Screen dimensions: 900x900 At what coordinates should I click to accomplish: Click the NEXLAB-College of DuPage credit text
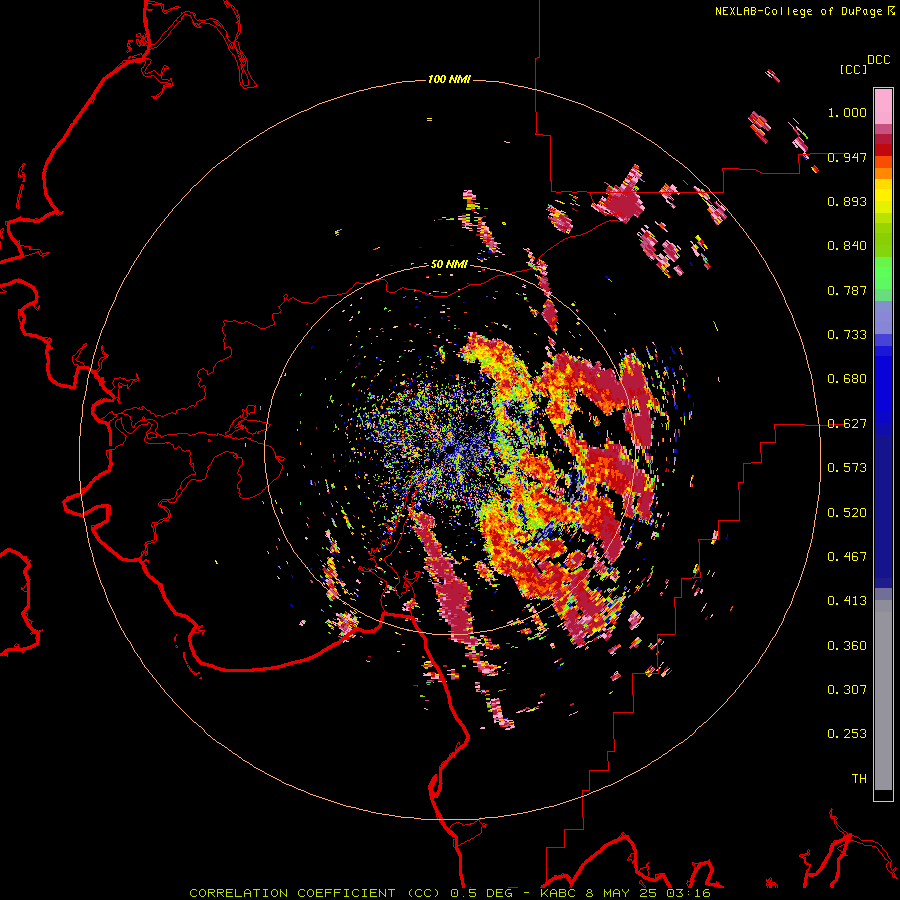point(798,11)
